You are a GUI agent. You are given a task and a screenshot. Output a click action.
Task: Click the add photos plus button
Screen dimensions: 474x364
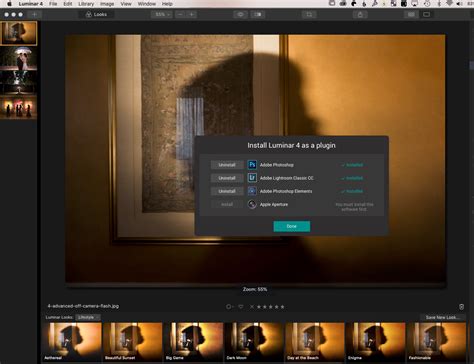click(x=34, y=14)
